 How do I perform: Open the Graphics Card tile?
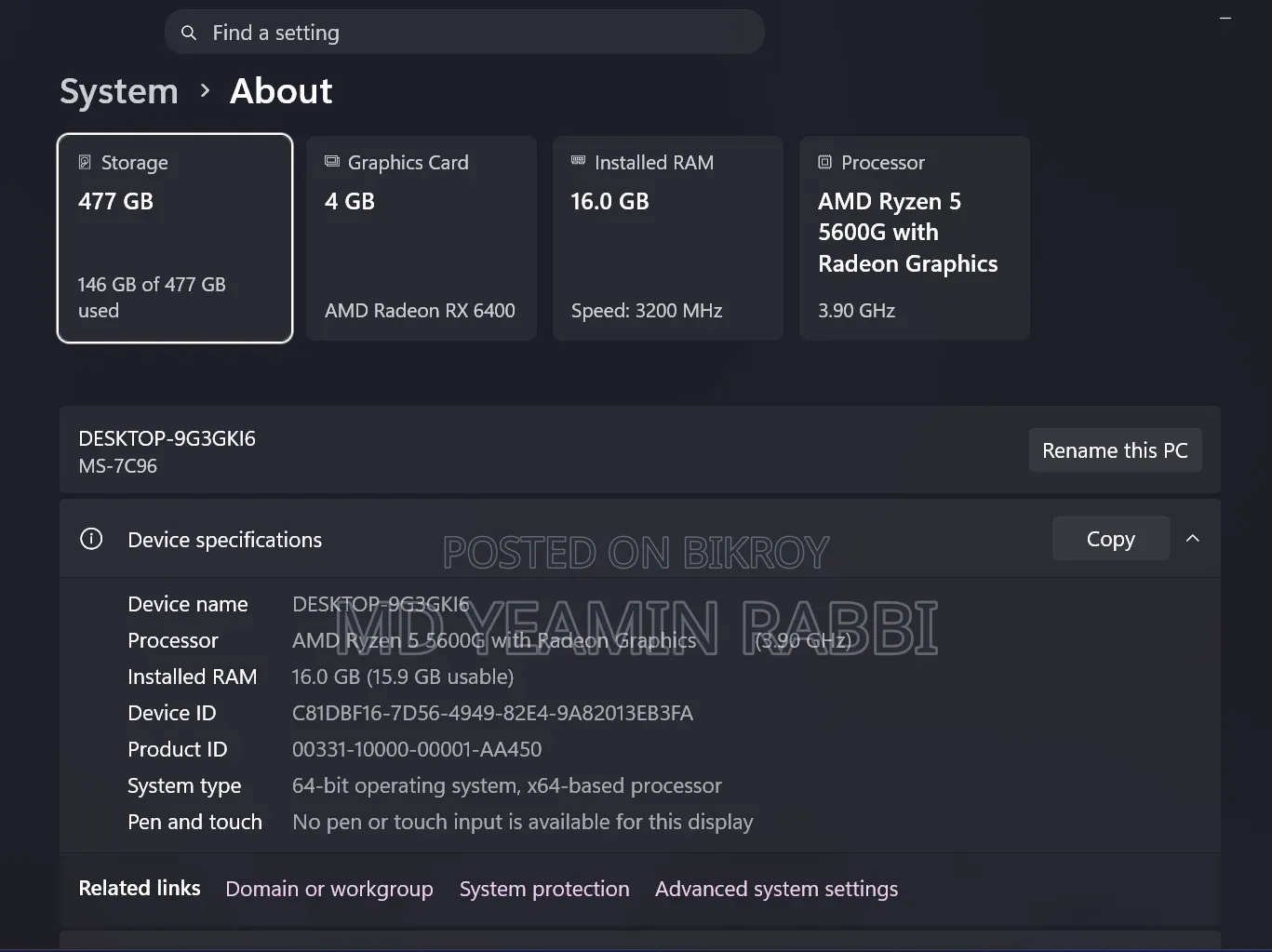point(422,238)
